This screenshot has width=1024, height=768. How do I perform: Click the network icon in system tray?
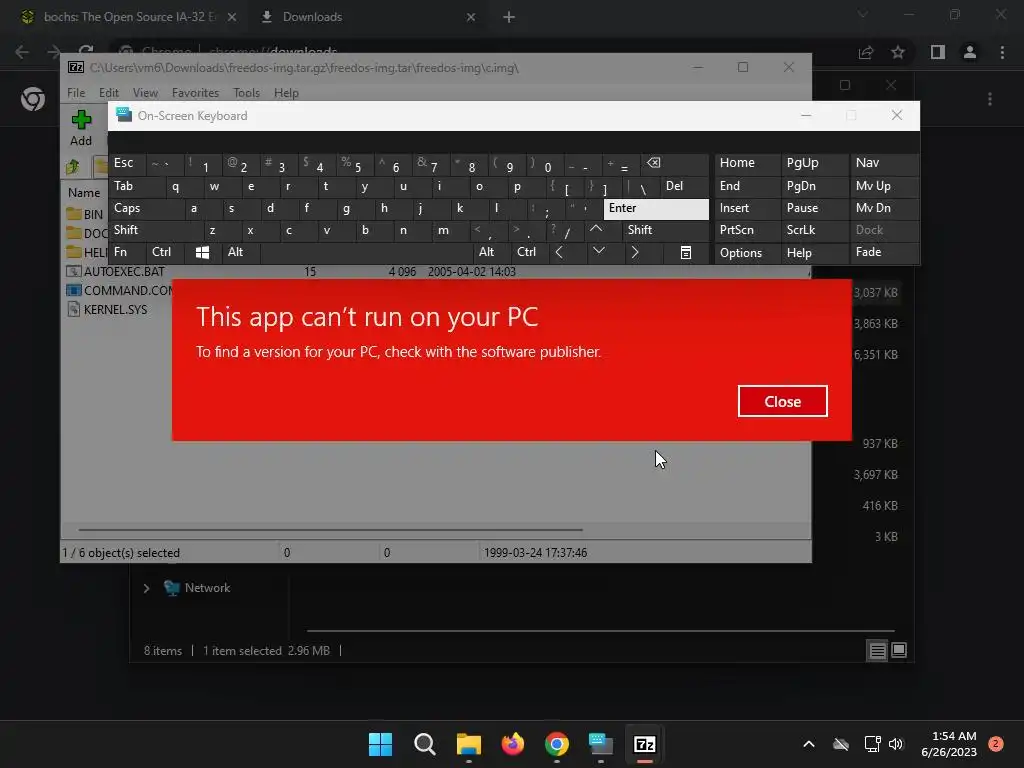[872, 744]
